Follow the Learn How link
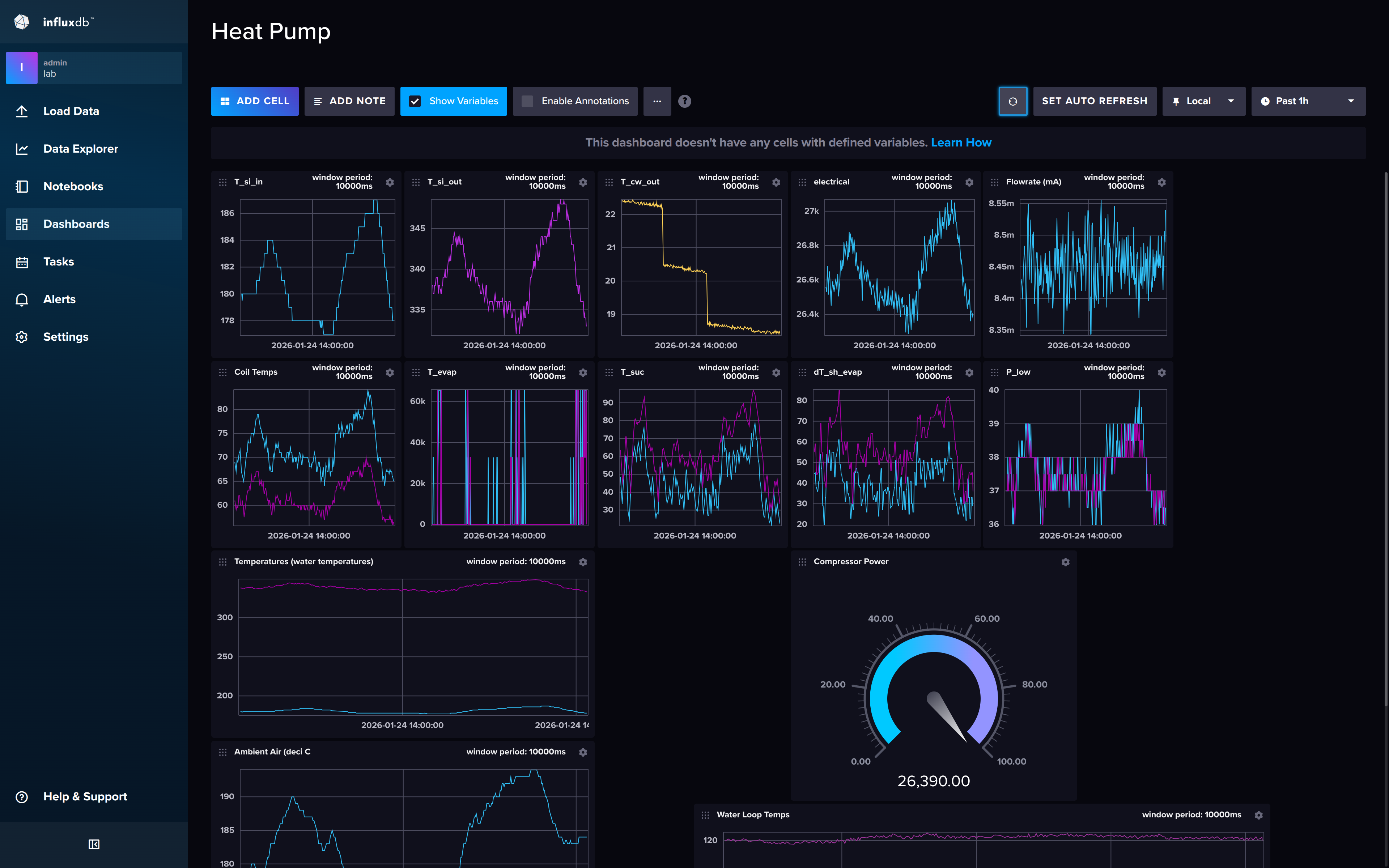The width and height of the screenshot is (1389, 868). pos(961,142)
